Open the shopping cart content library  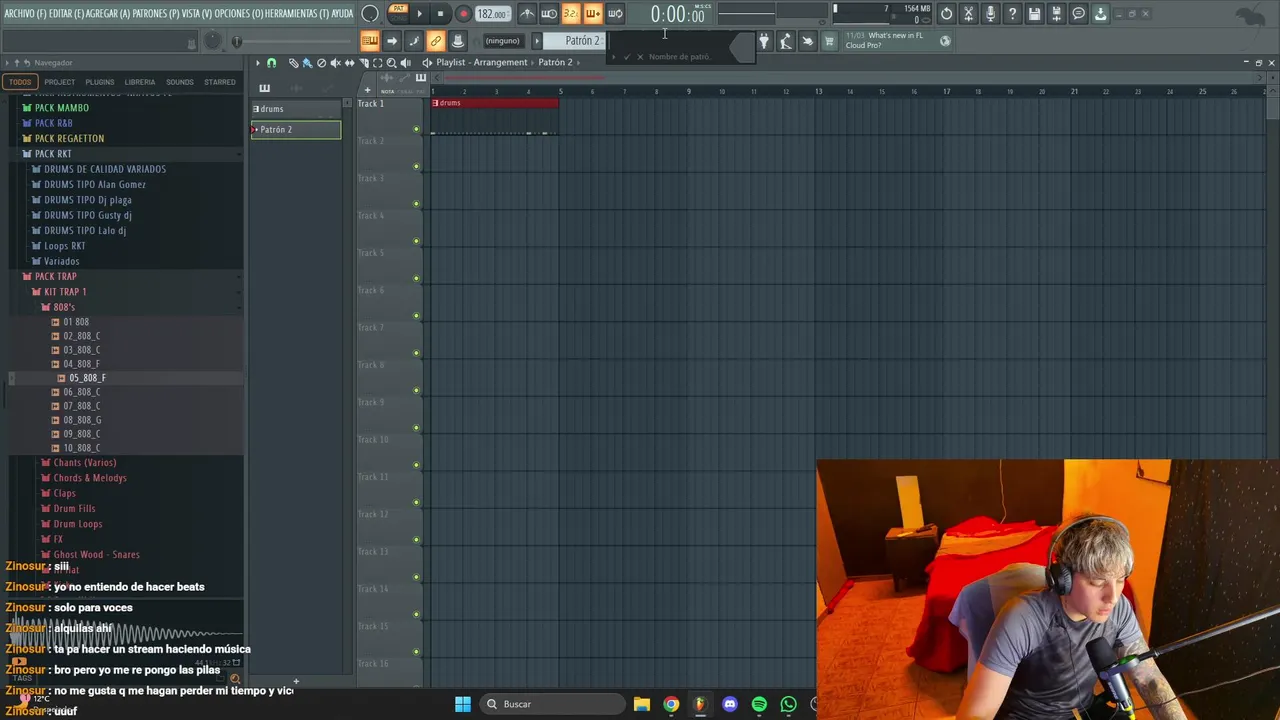click(x=829, y=41)
